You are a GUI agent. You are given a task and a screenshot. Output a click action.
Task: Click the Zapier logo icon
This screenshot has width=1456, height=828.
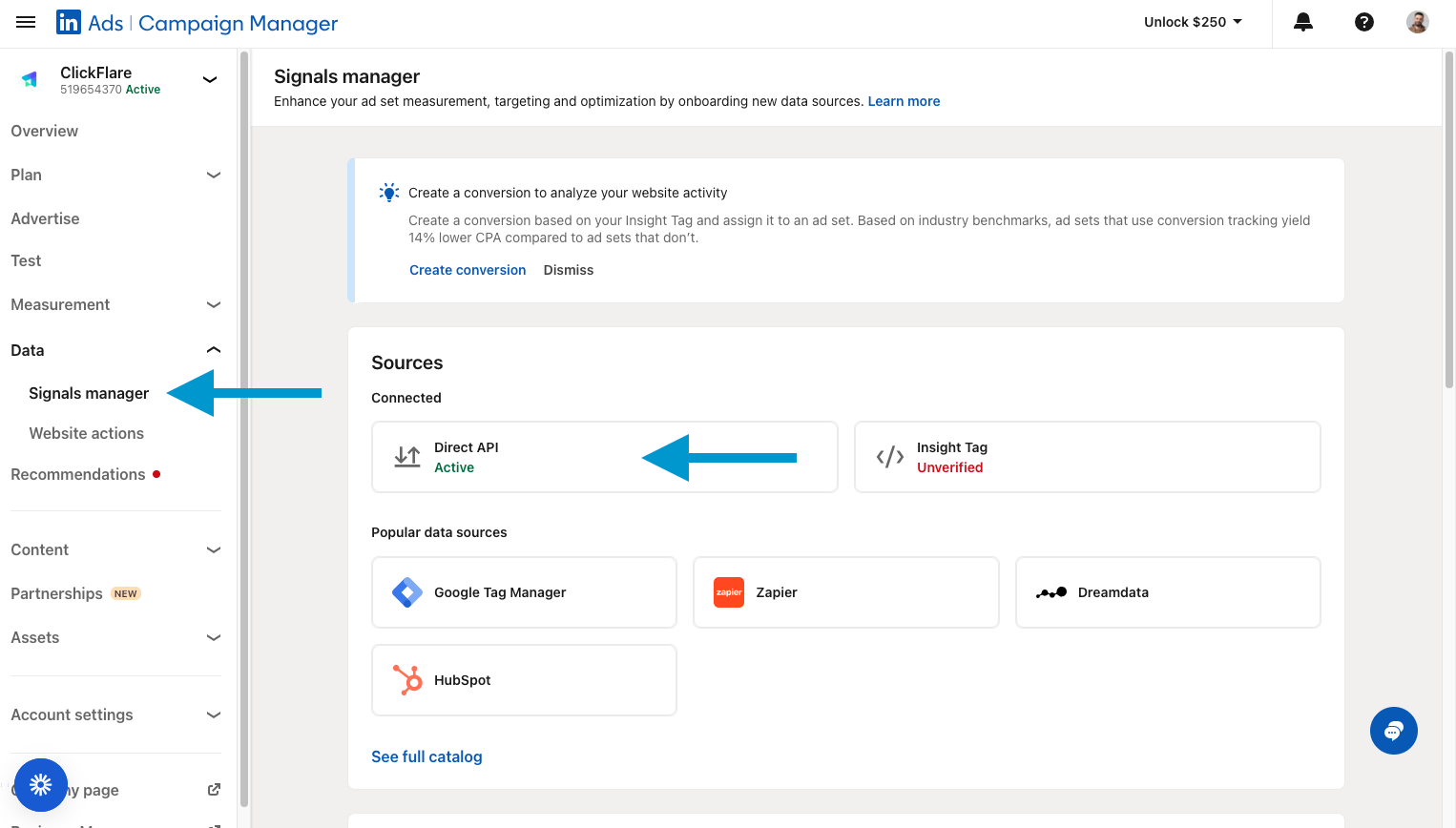729,592
